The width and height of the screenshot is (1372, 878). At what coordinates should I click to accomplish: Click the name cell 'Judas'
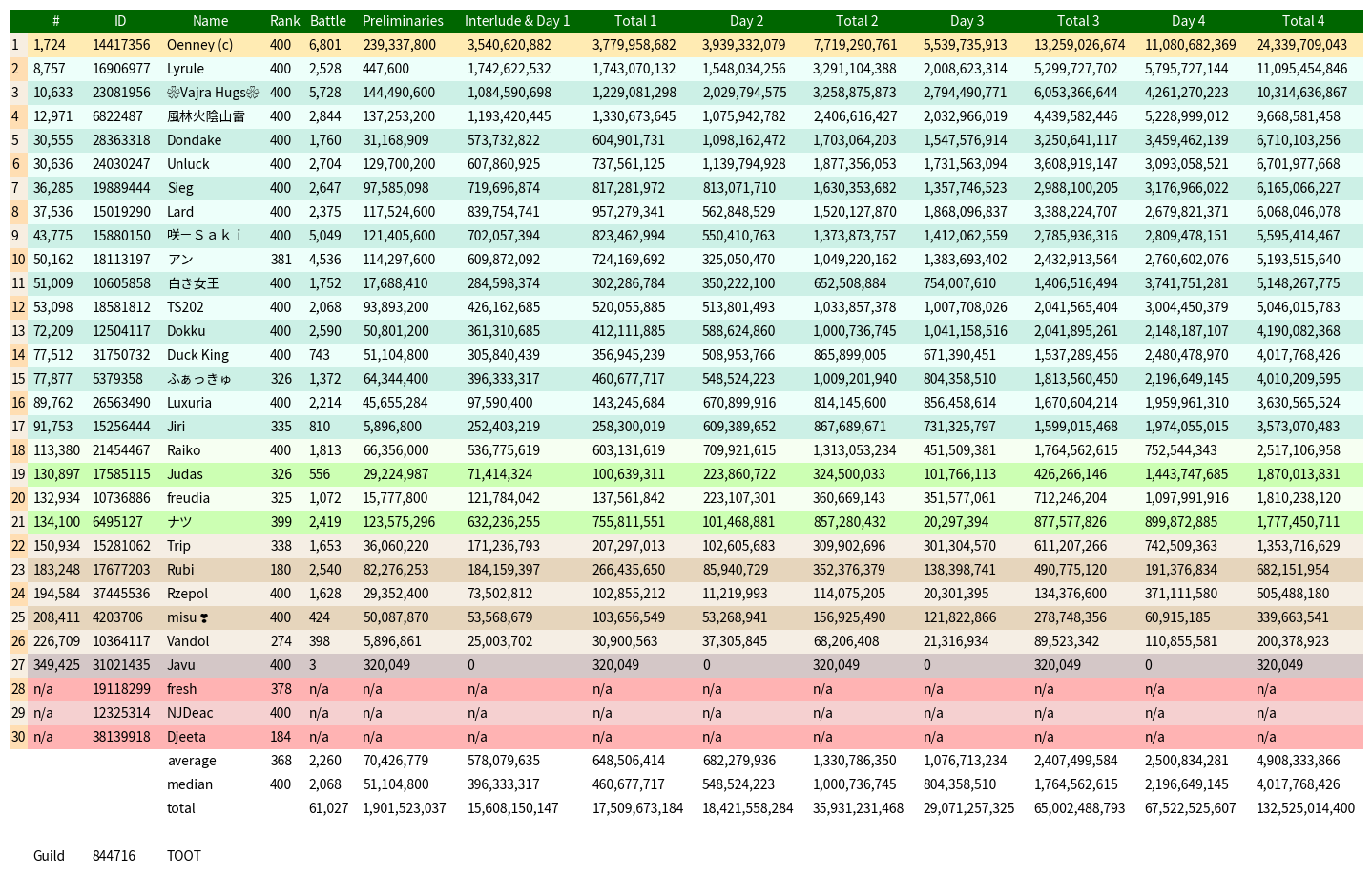point(185,474)
